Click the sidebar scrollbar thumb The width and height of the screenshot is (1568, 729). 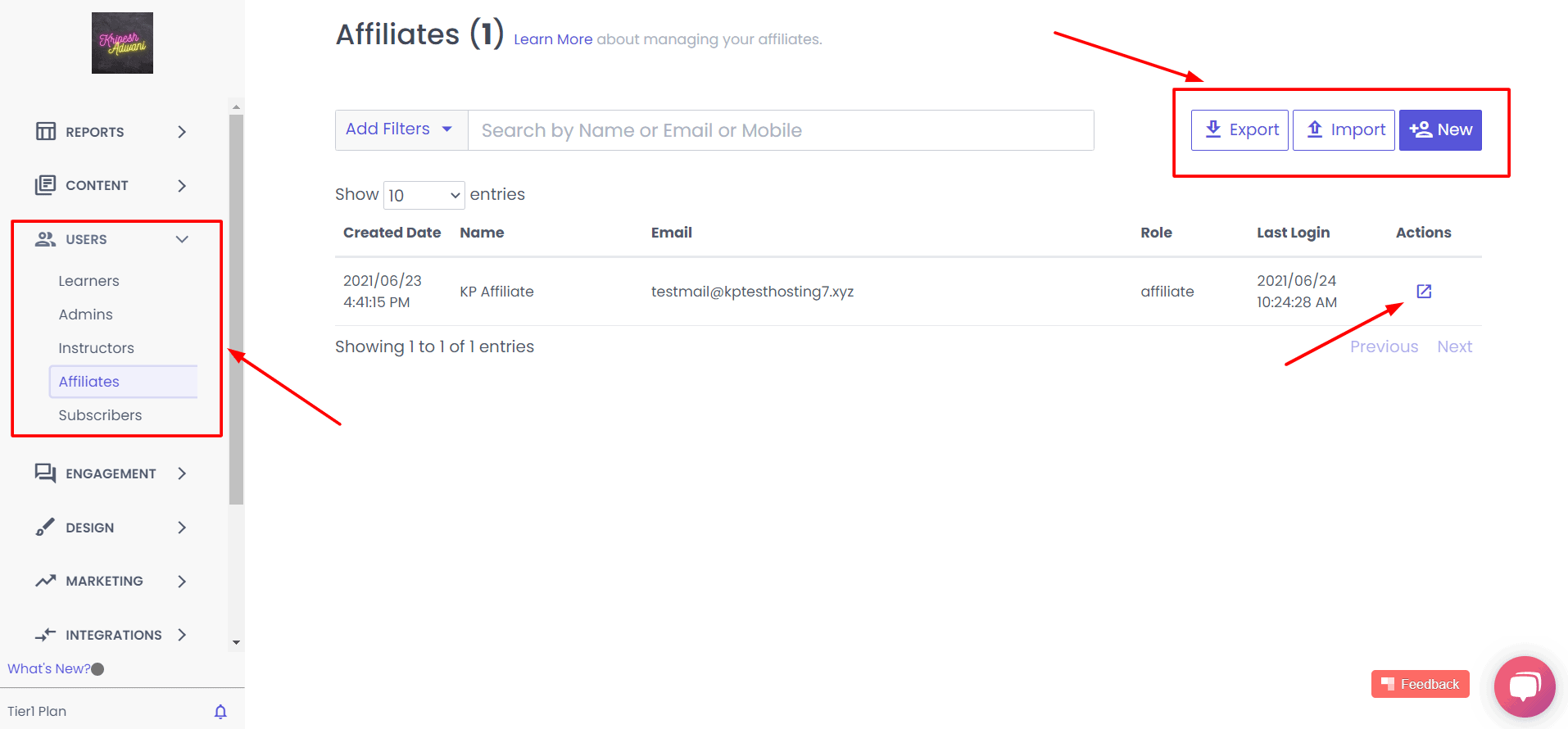click(237, 310)
